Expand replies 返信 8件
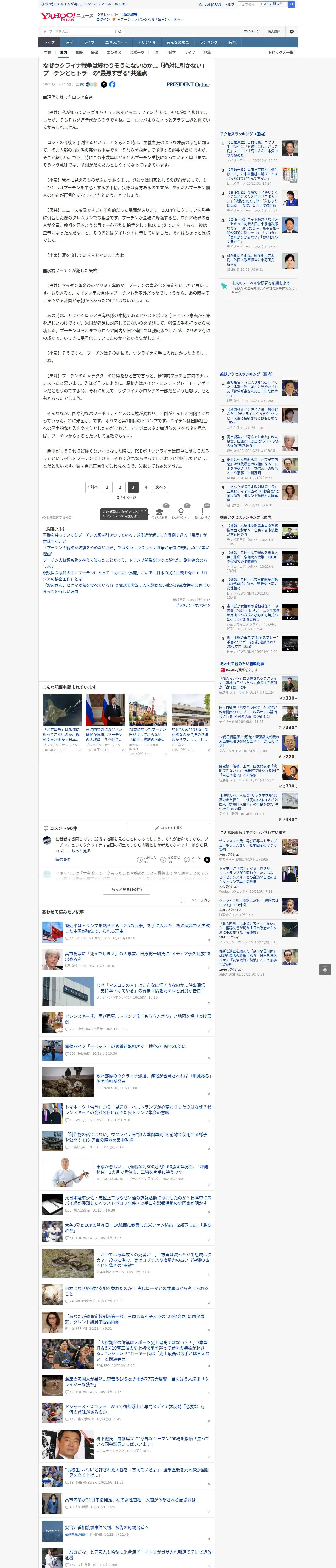Image resolution: width=336 pixels, height=1568 pixels. (62, 860)
